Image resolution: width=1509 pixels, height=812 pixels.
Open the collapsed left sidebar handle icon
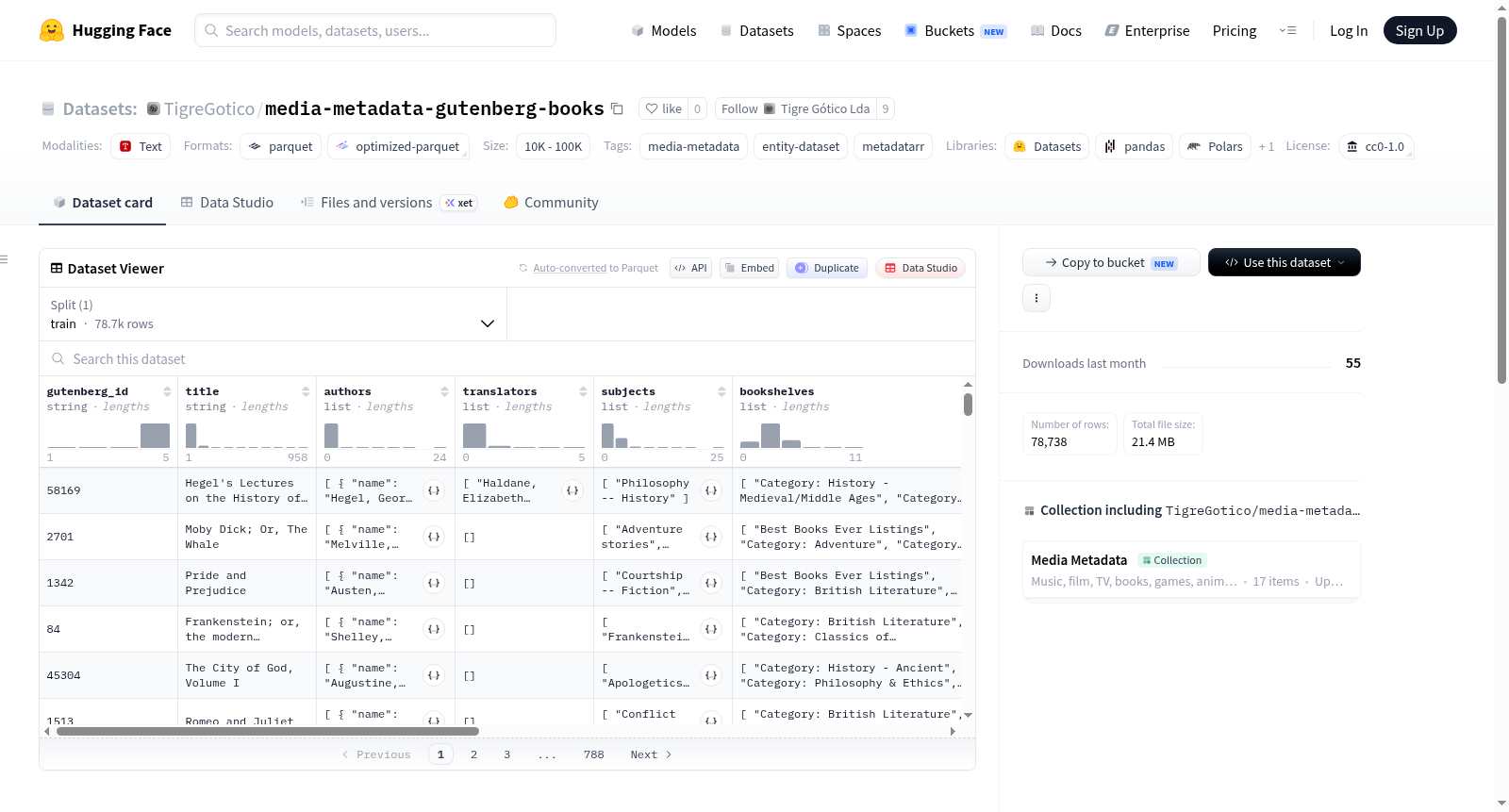(x=4, y=259)
